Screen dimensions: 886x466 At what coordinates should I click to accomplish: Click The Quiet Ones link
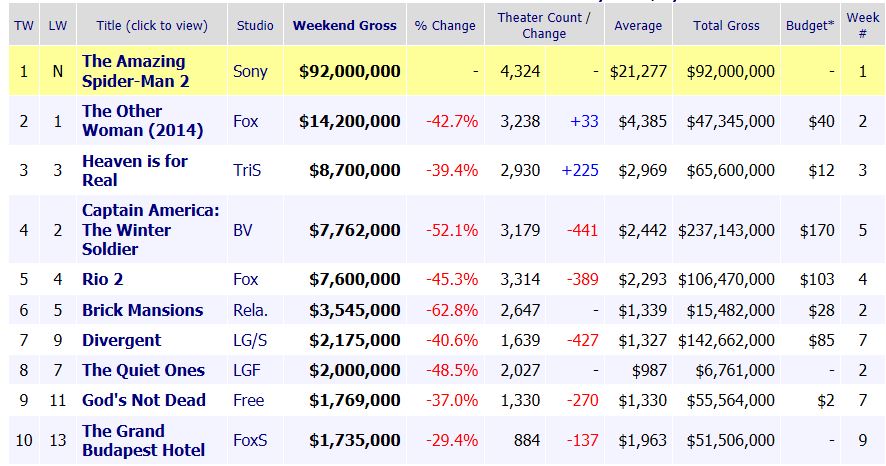click(143, 370)
